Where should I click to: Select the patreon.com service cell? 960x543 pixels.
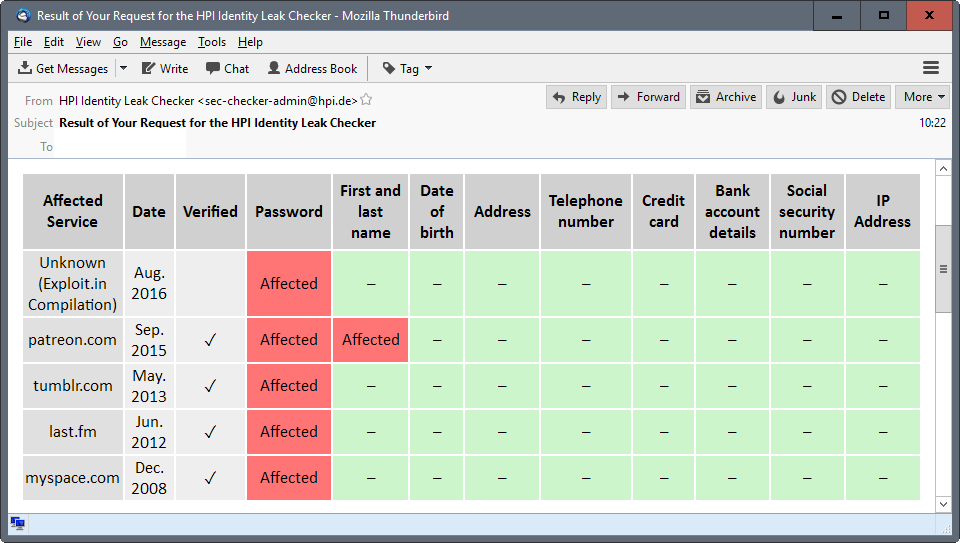point(73,340)
